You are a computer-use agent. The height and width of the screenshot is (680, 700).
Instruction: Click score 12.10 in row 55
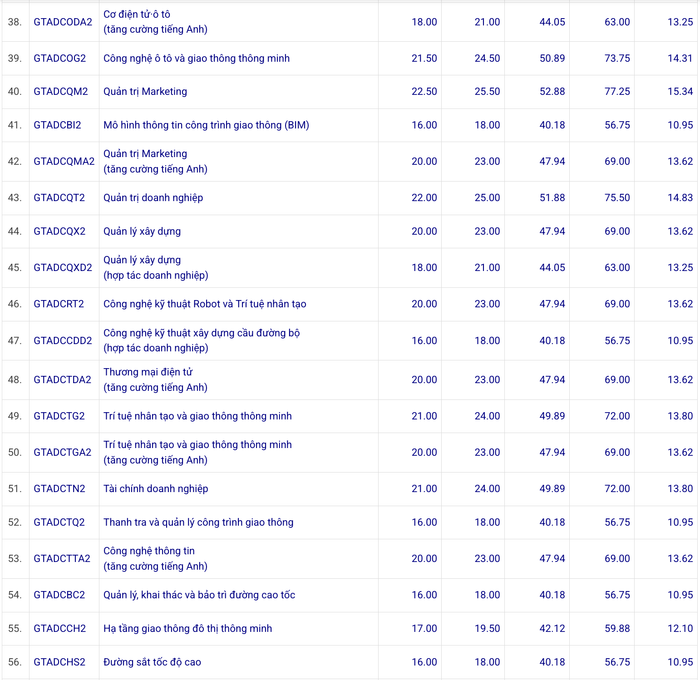[680, 628]
